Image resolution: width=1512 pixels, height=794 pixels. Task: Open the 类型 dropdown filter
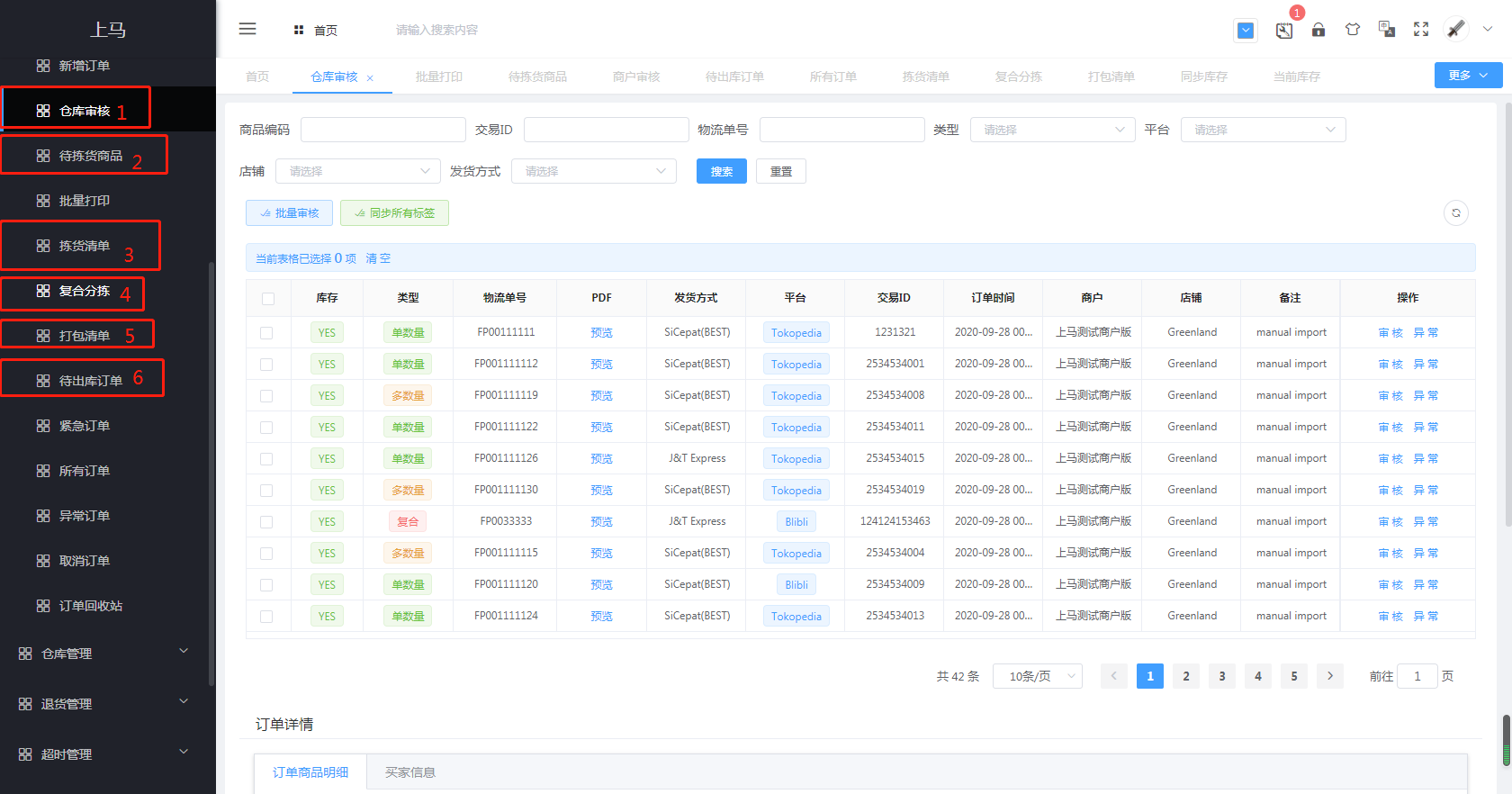[x=1052, y=130]
